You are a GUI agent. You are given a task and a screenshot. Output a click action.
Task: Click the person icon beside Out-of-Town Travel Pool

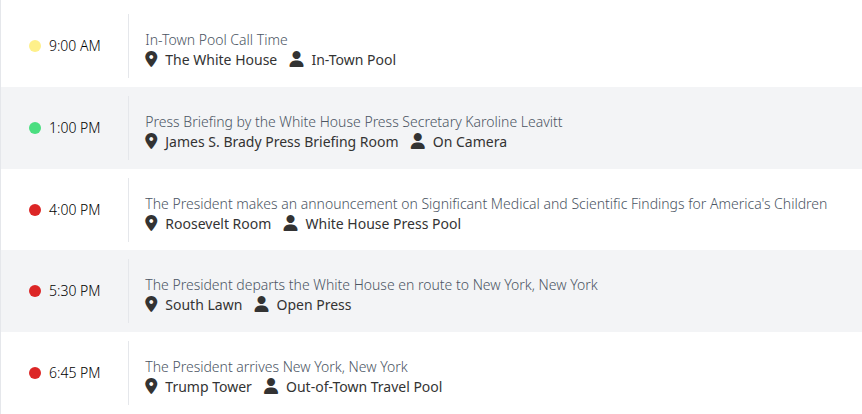(271, 386)
